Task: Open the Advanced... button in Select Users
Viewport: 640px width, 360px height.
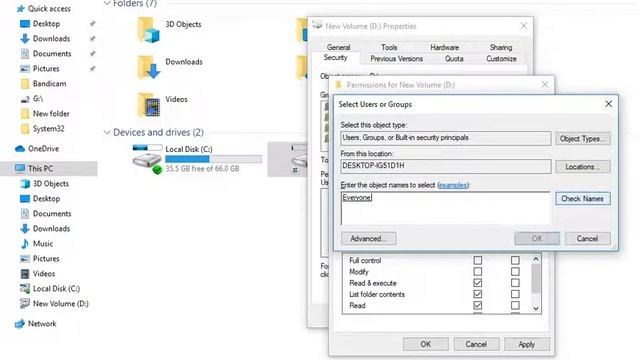Action: (x=368, y=239)
